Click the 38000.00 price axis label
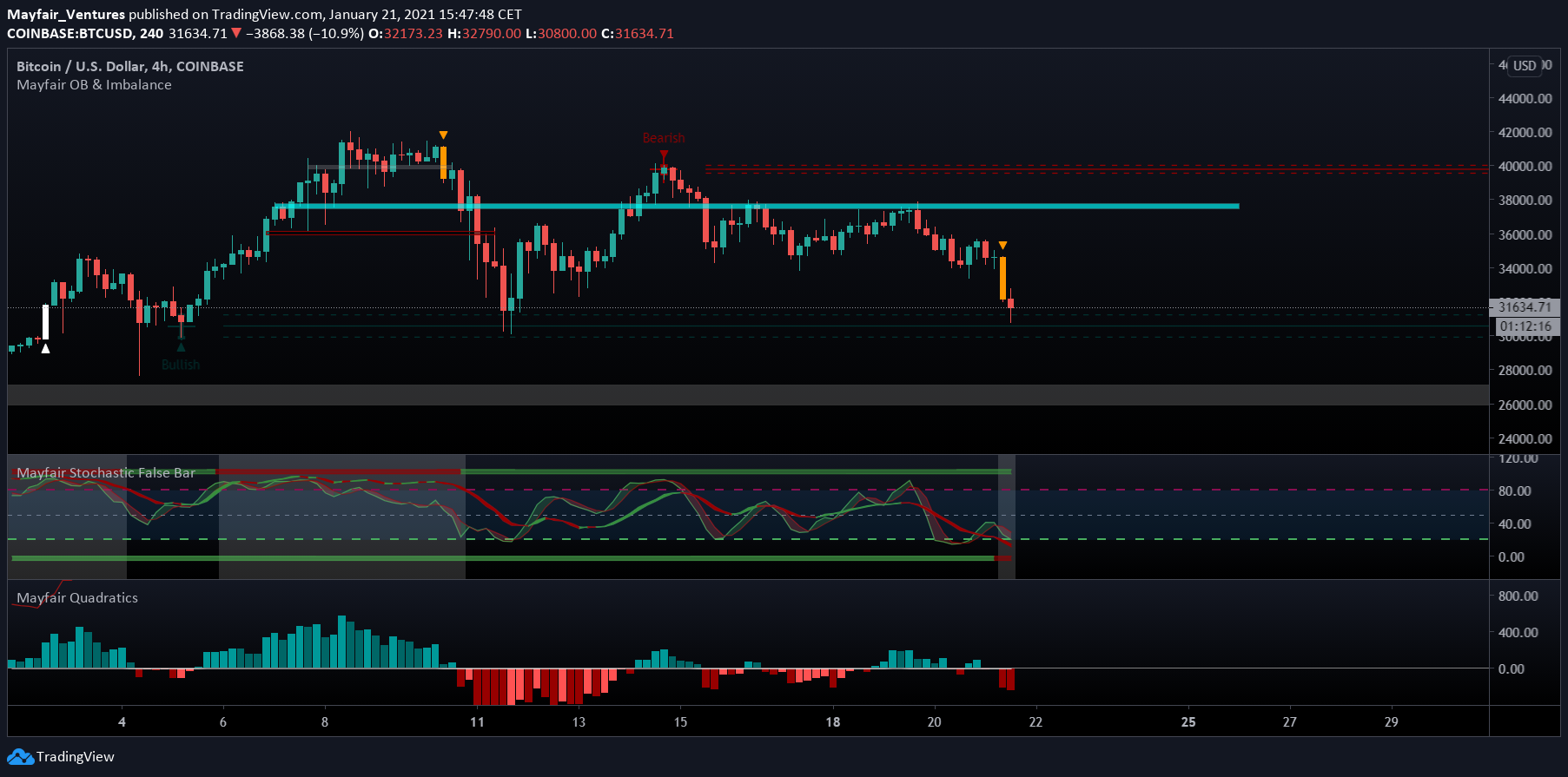 [x=1525, y=200]
